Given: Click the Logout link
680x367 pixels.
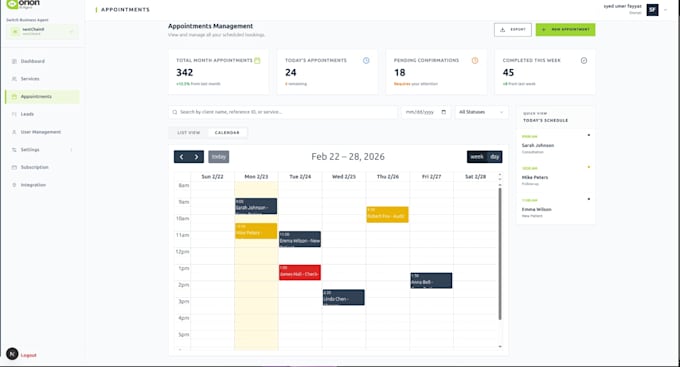Looking at the screenshot, I should tap(29, 355).
